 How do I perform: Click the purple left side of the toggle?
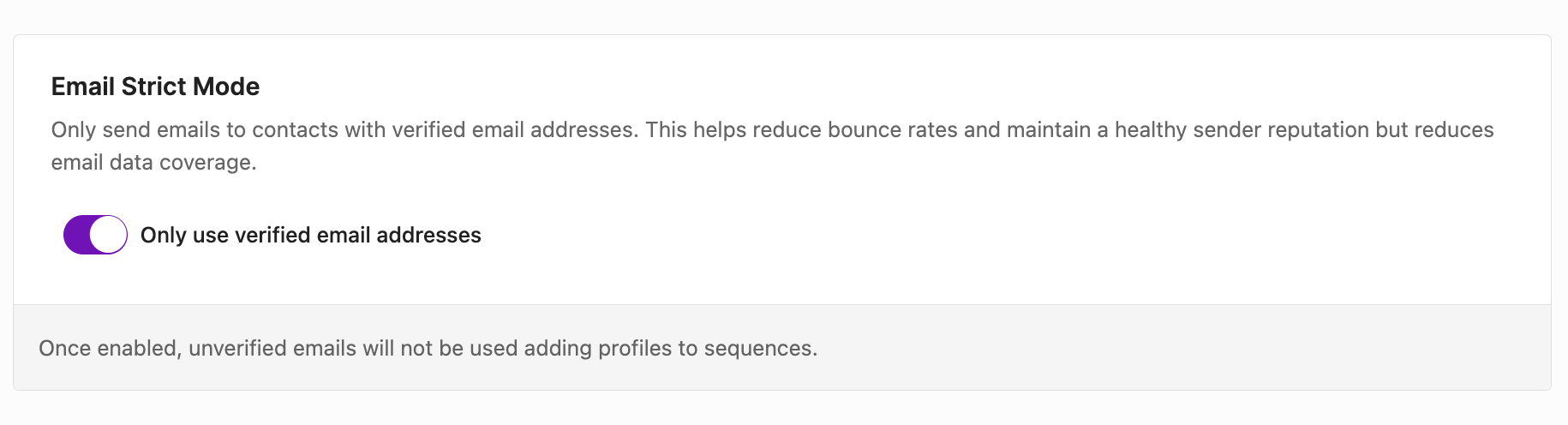[x=77, y=235]
